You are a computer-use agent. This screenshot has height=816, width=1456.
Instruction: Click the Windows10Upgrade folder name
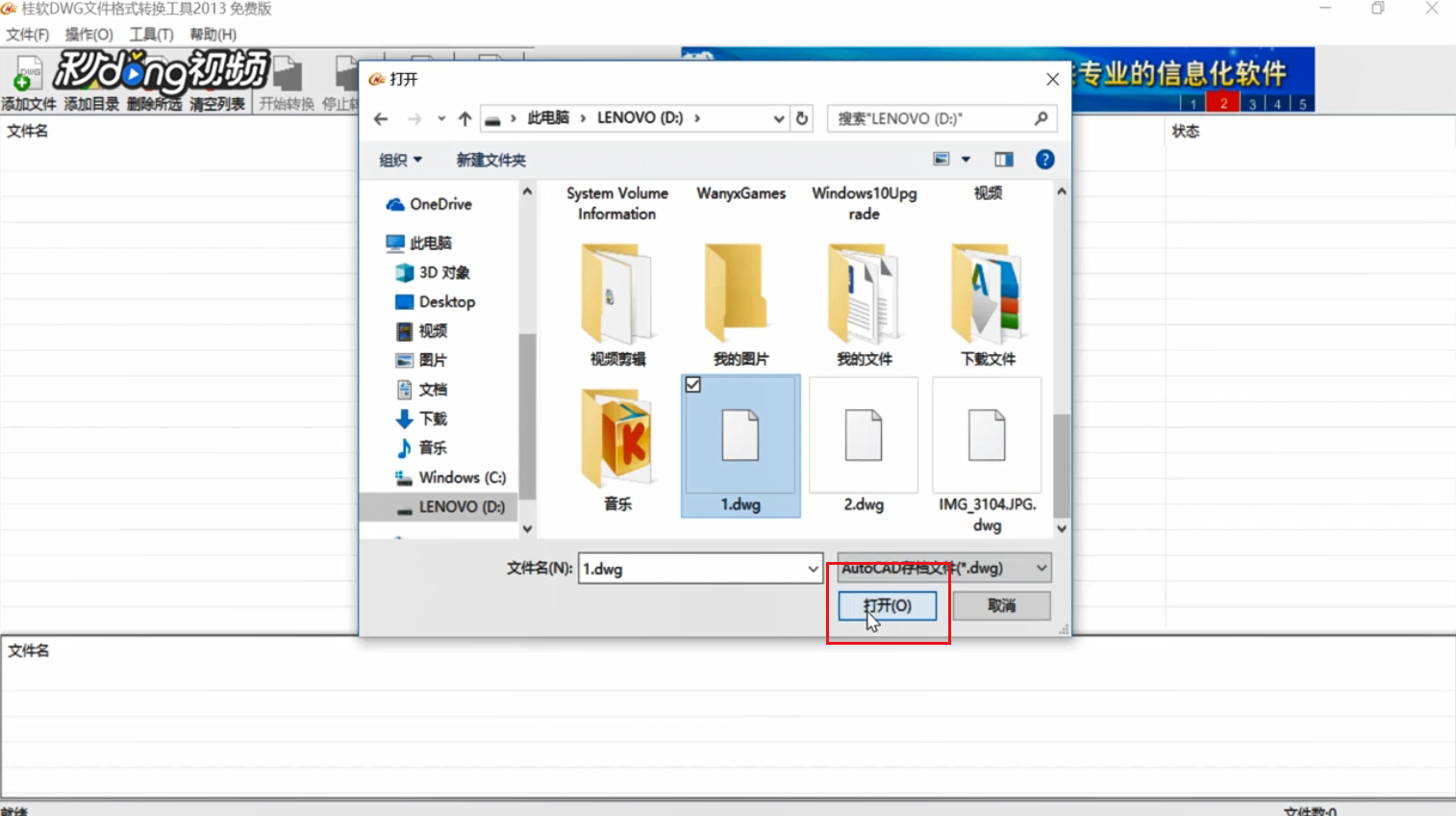pyautogui.click(x=864, y=203)
